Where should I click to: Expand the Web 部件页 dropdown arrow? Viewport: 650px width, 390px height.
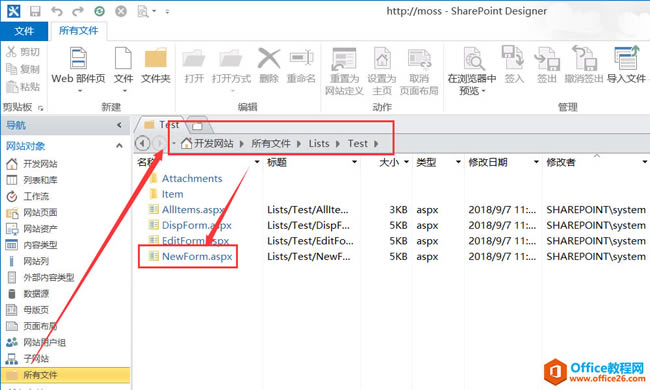point(80,90)
